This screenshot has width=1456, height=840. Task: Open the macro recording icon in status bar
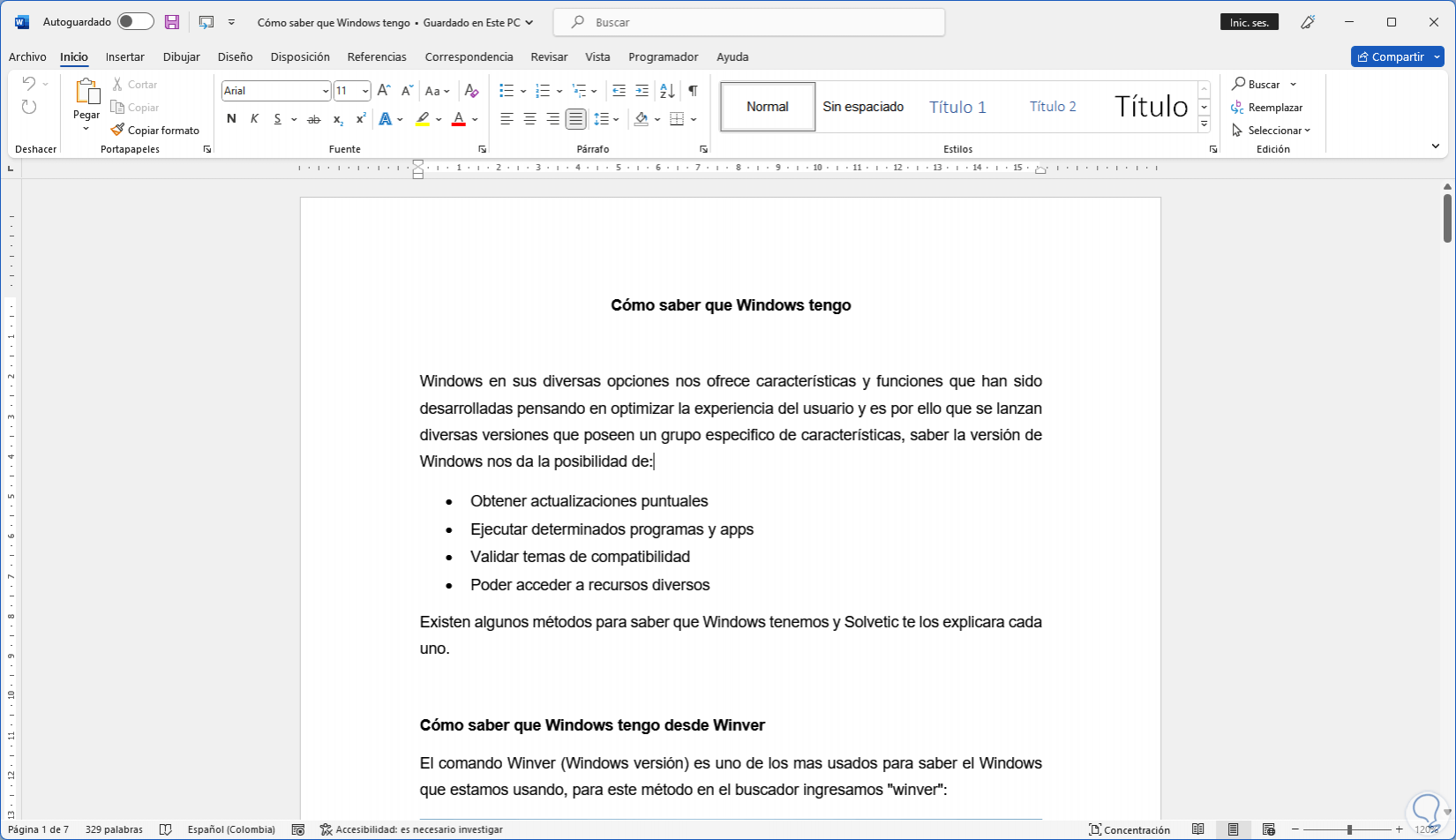click(298, 829)
